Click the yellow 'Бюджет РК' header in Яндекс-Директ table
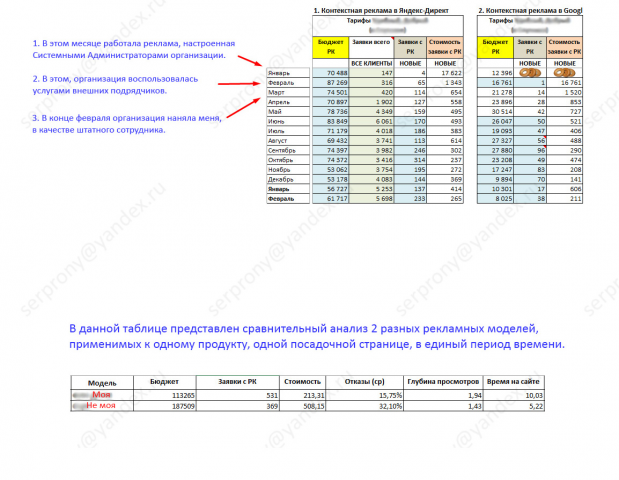The width and height of the screenshot is (619, 480). point(331,47)
